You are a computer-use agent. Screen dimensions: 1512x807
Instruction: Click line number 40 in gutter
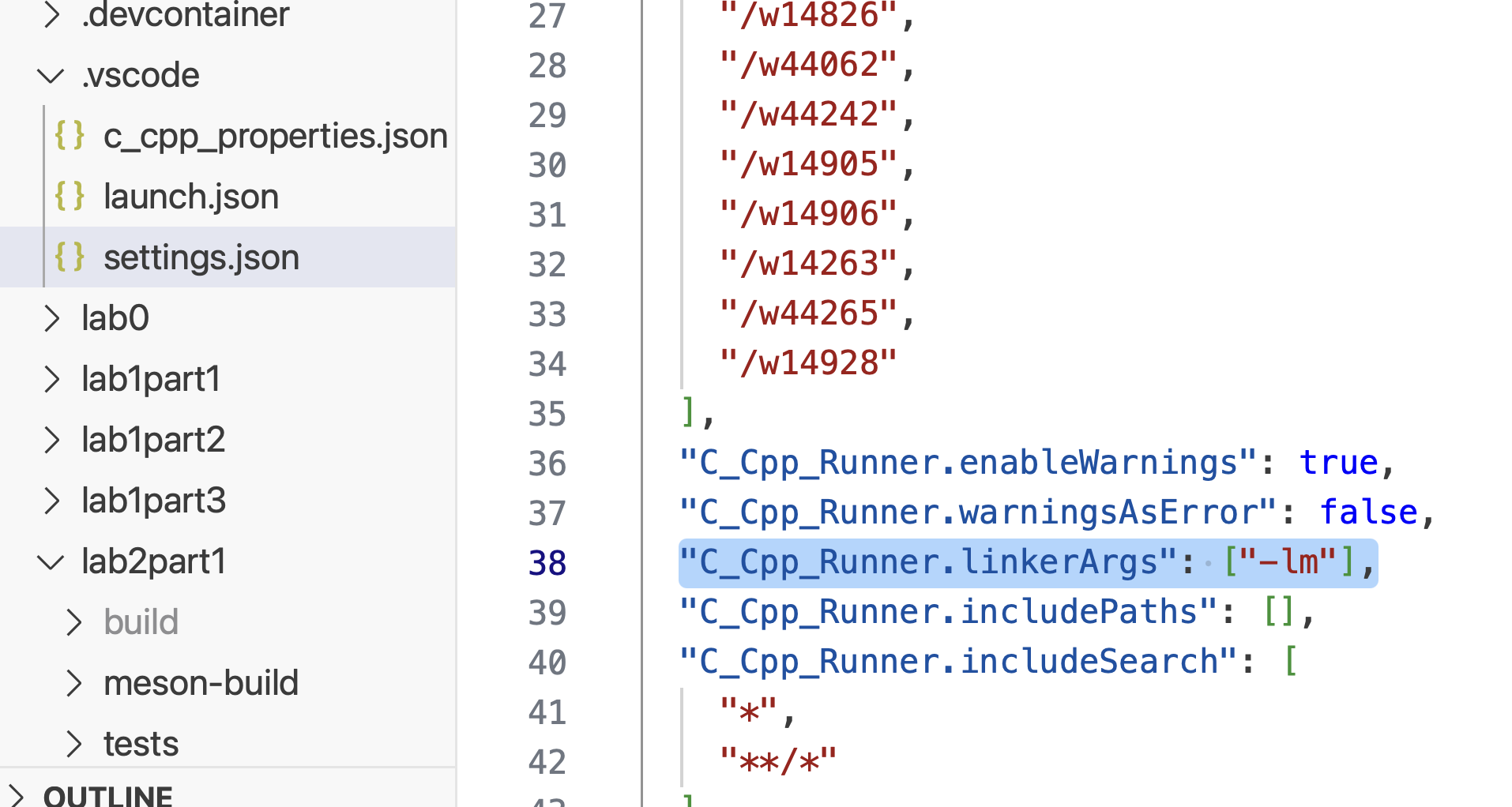547,662
